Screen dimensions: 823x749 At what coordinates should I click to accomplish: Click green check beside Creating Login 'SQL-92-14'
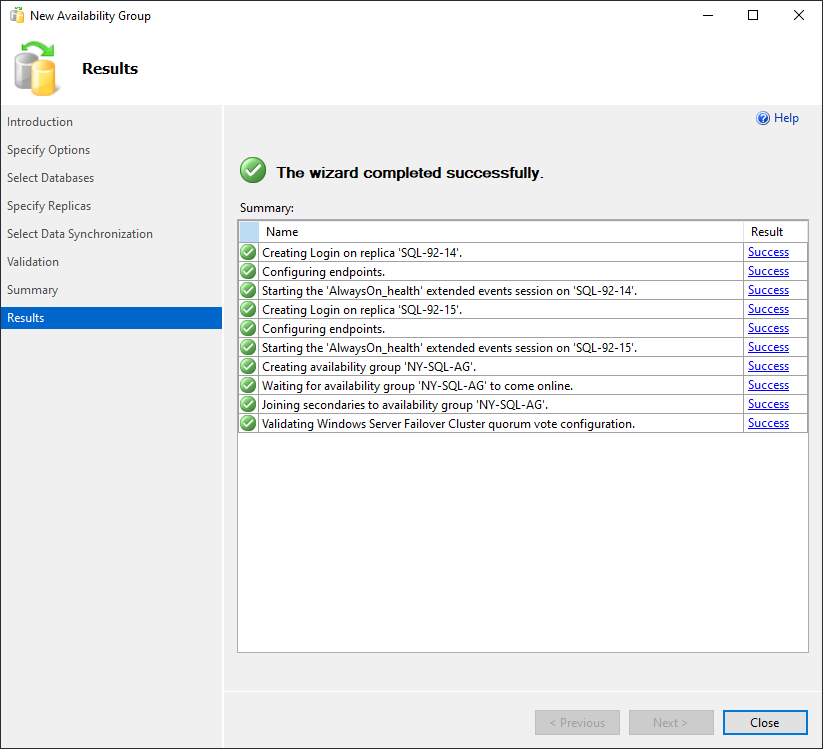point(248,252)
